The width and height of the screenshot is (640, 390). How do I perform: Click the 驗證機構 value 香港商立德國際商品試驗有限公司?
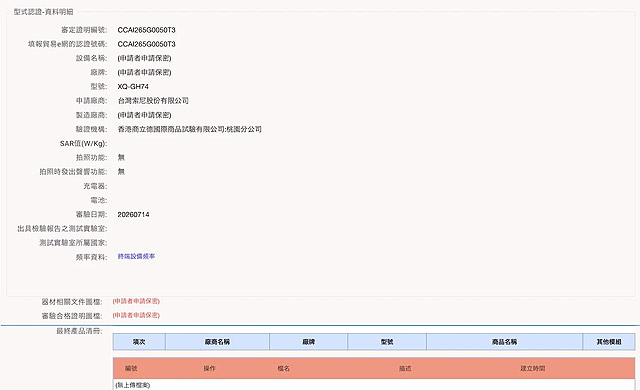pos(189,129)
